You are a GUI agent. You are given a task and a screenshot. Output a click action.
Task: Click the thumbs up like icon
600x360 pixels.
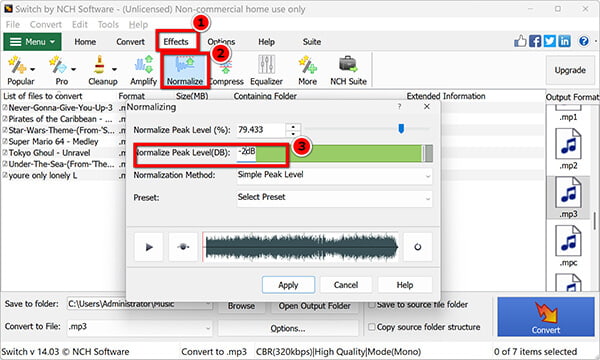(x=520, y=41)
